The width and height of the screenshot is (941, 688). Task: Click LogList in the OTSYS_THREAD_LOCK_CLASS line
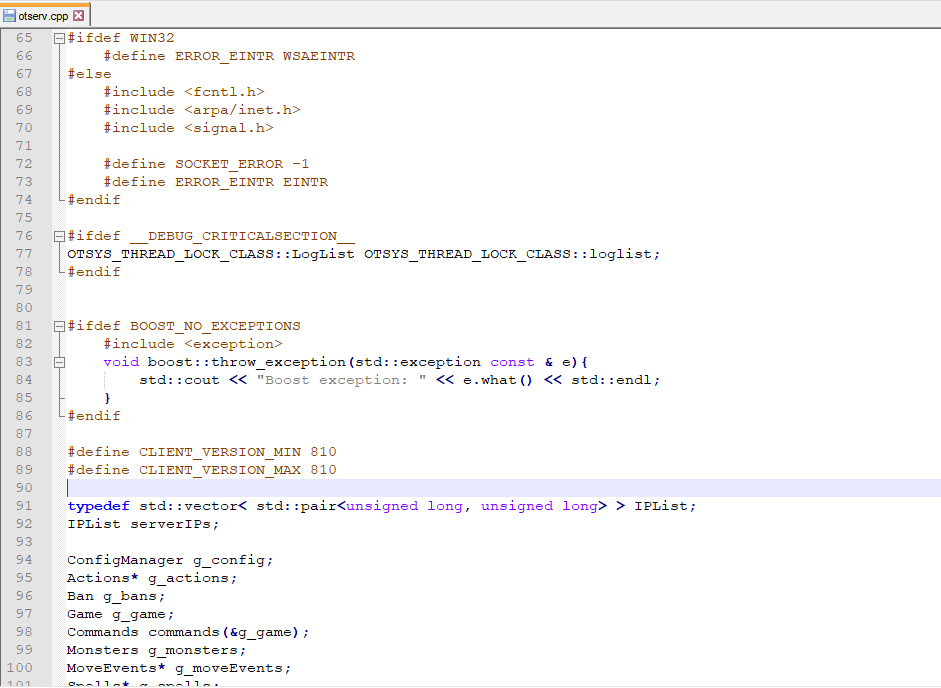coord(323,254)
